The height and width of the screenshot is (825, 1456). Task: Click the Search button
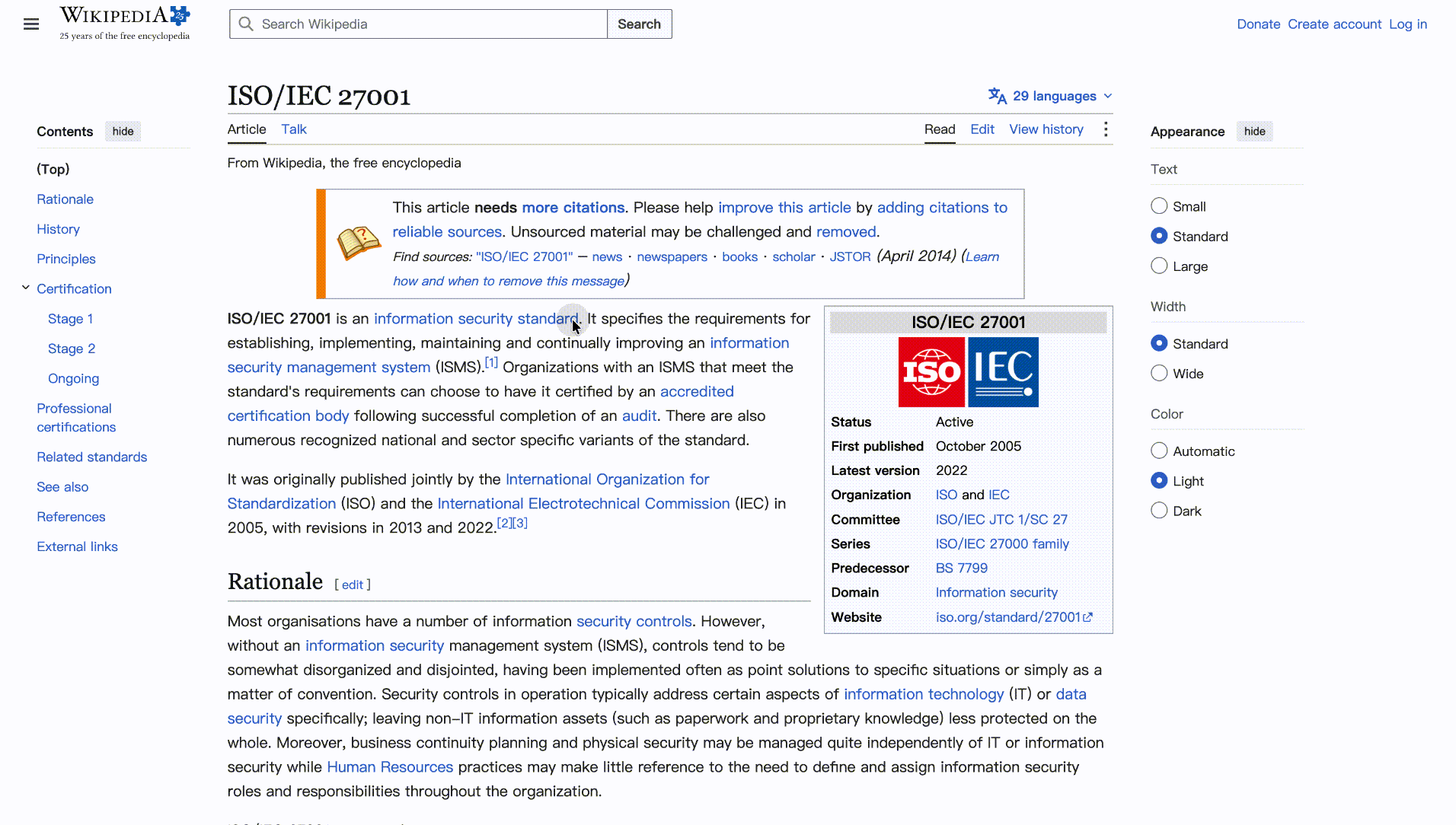click(x=640, y=24)
